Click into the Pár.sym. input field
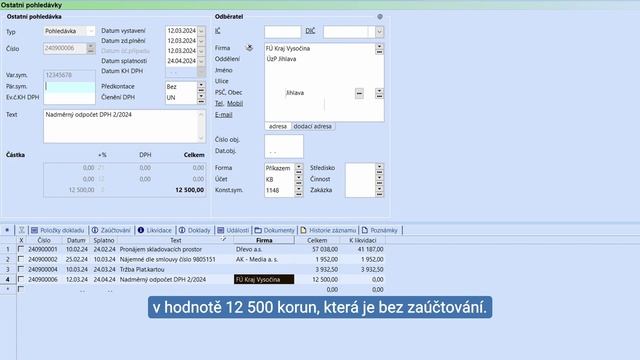 tap(69, 87)
